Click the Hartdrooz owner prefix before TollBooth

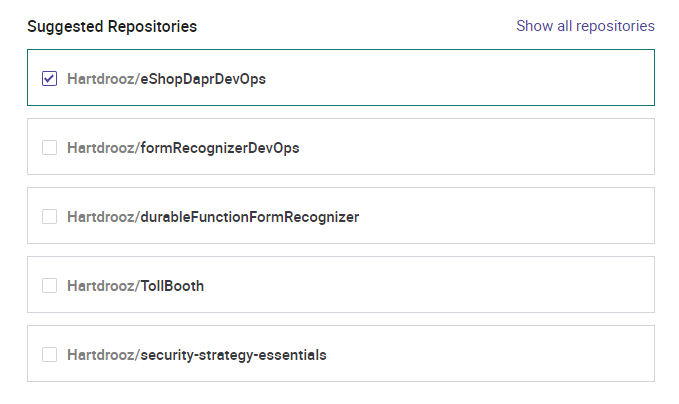tap(98, 286)
